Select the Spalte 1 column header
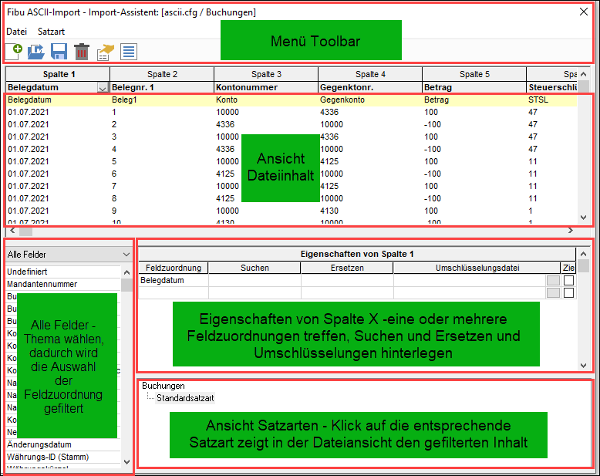The image size is (600, 476). click(58, 74)
